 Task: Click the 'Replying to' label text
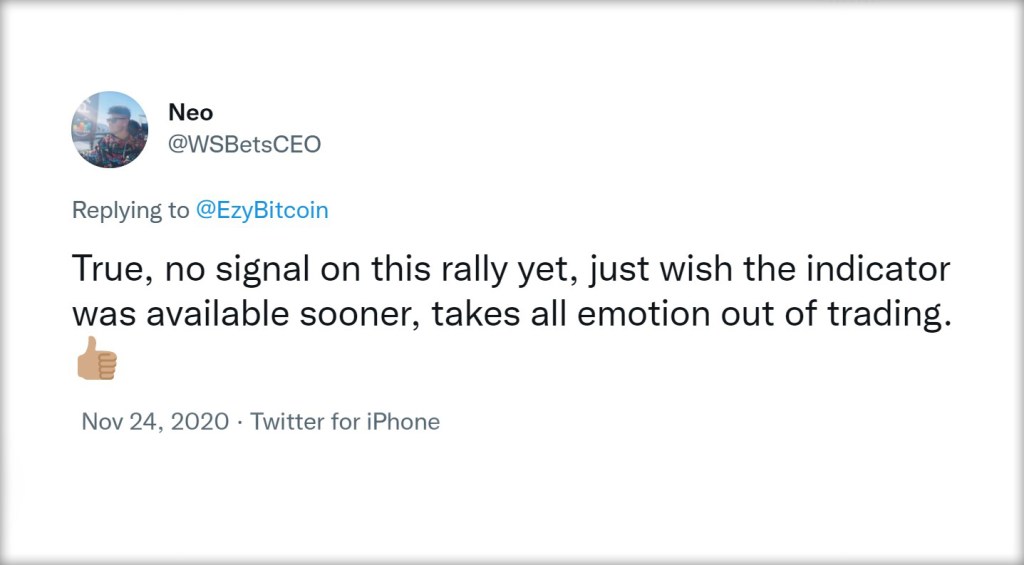tap(130, 210)
